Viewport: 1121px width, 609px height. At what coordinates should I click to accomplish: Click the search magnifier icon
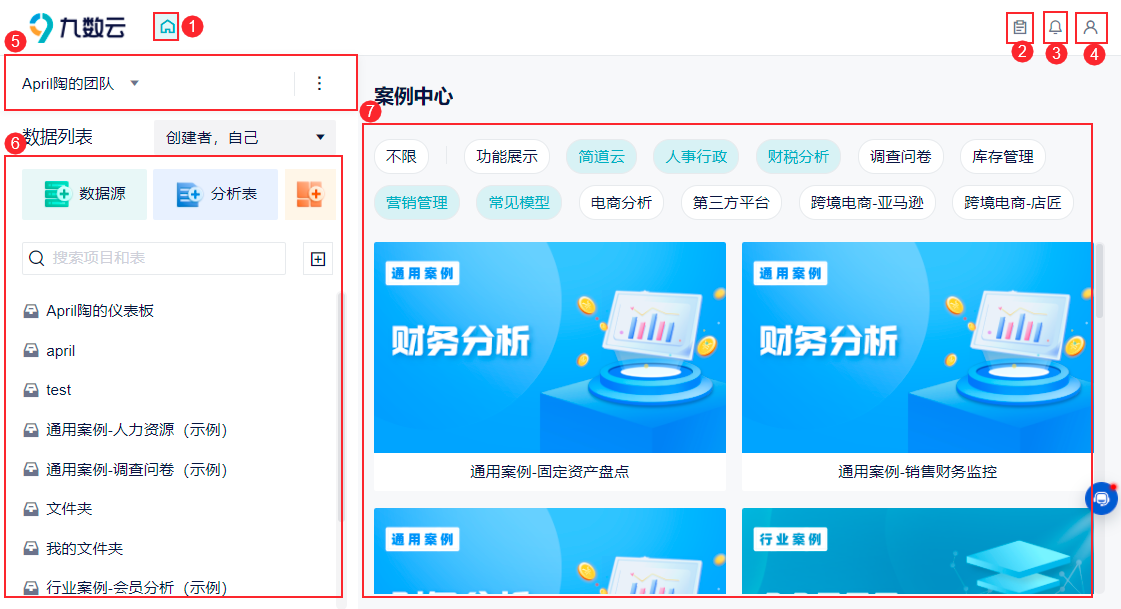[x=36, y=258]
